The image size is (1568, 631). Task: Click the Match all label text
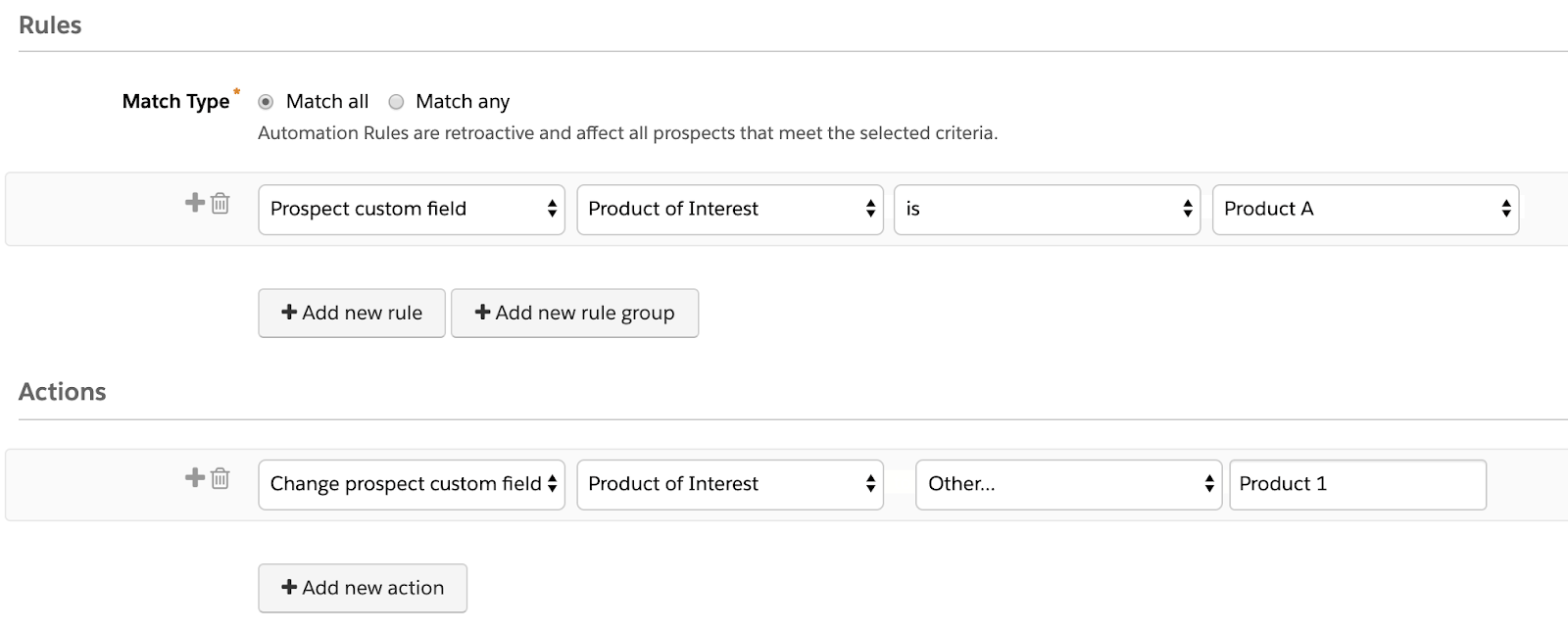(327, 102)
